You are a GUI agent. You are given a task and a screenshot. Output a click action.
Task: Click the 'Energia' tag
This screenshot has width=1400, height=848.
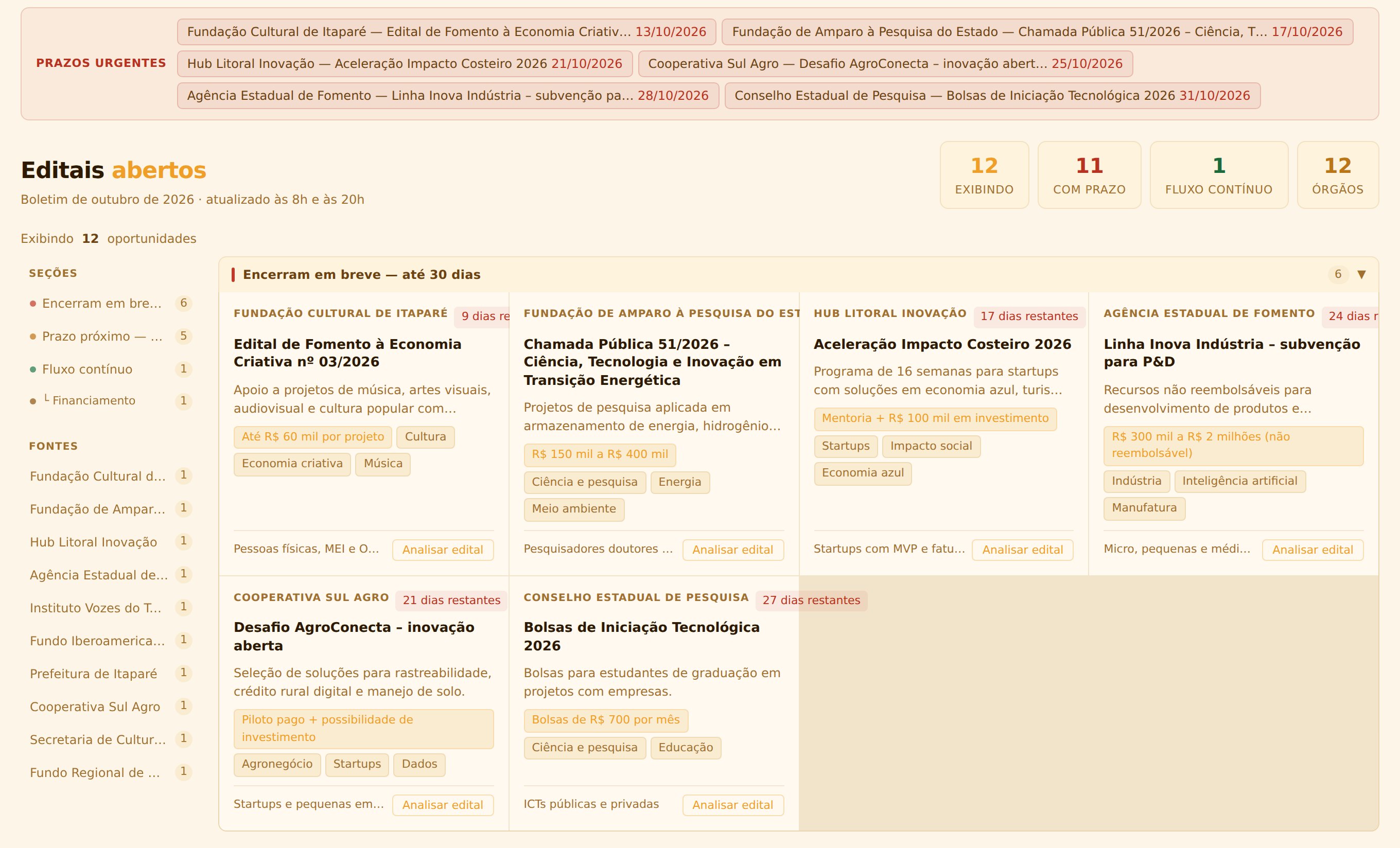point(679,482)
